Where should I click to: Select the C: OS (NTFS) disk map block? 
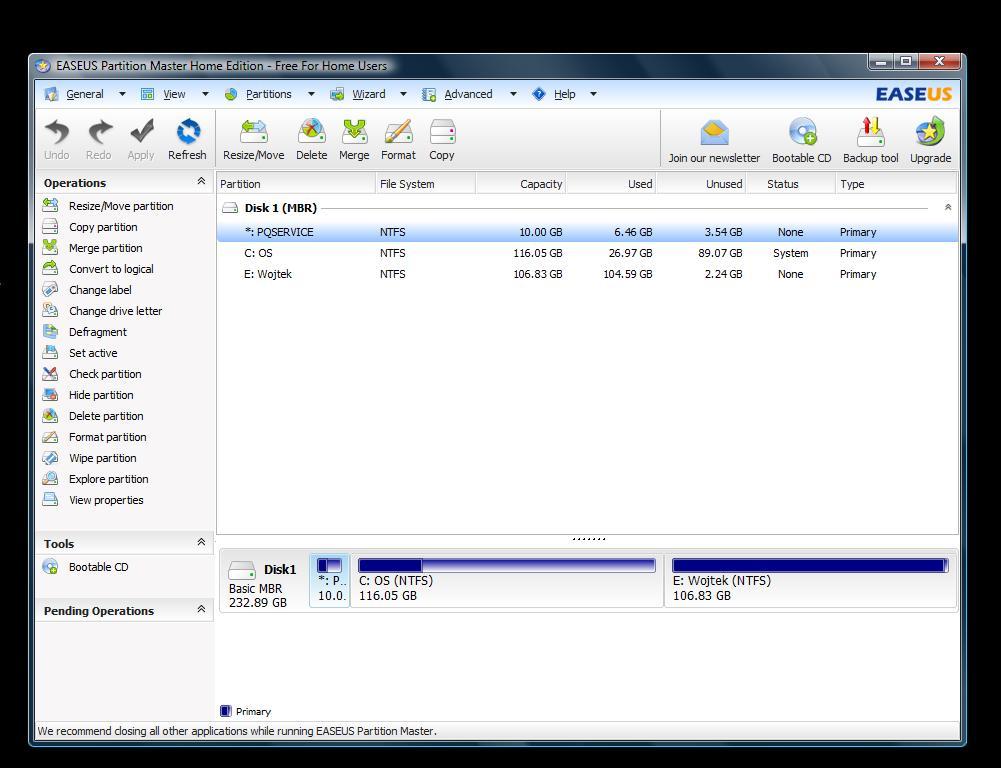(507, 580)
